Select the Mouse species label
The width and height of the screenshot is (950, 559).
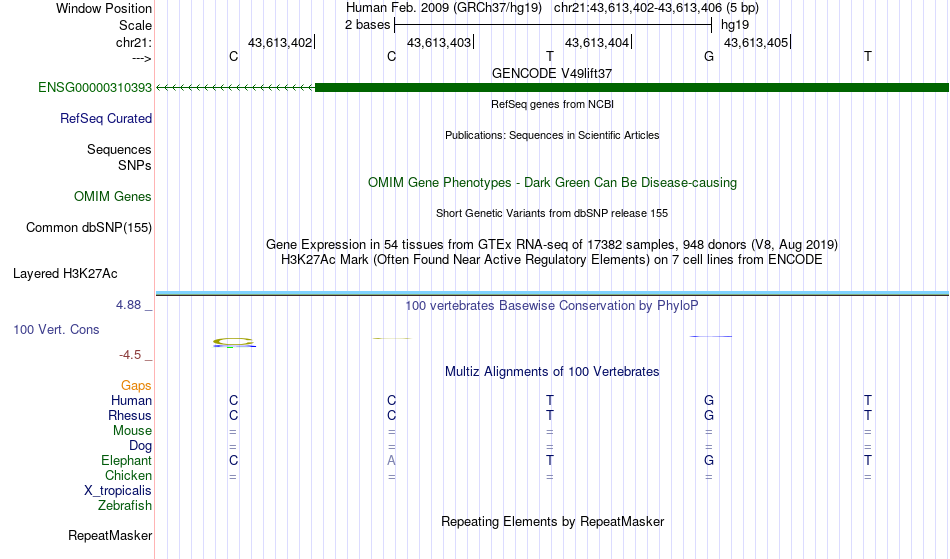(132, 431)
